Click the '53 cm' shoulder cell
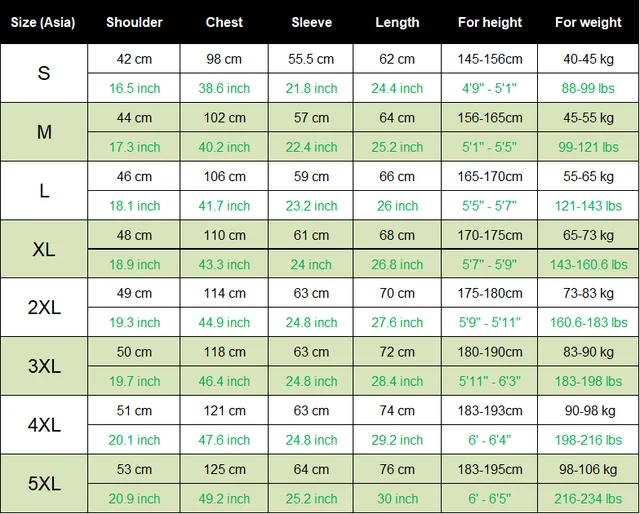This screenshot has width=640, height=514. [x=134, y=469]
